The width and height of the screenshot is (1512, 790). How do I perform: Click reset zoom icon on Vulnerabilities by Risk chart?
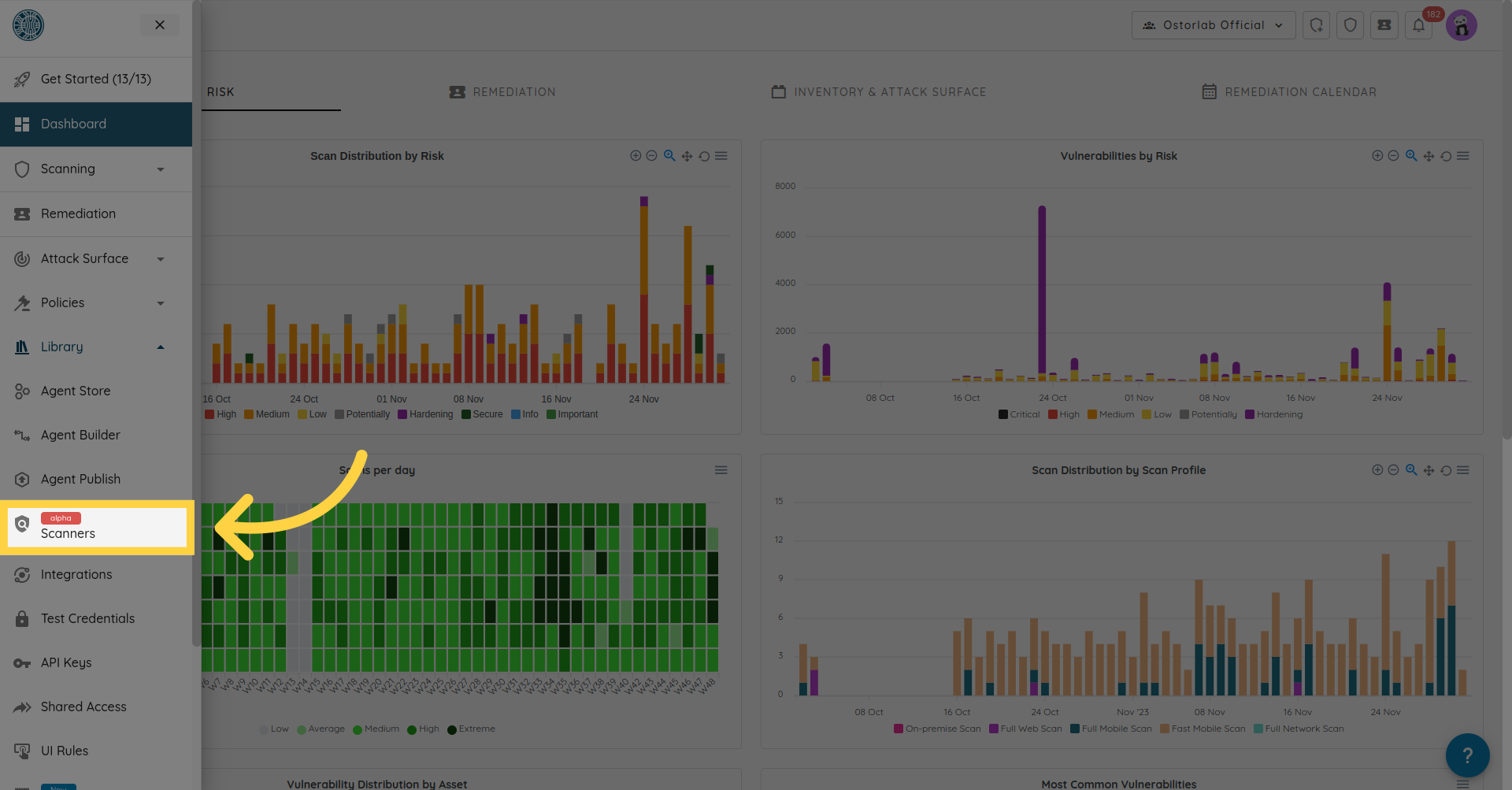click(x=1446, y=156)
